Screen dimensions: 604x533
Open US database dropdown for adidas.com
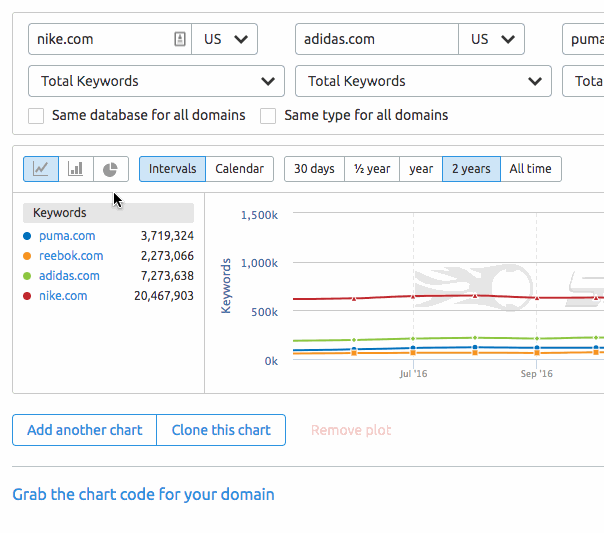tap(492, 39)
